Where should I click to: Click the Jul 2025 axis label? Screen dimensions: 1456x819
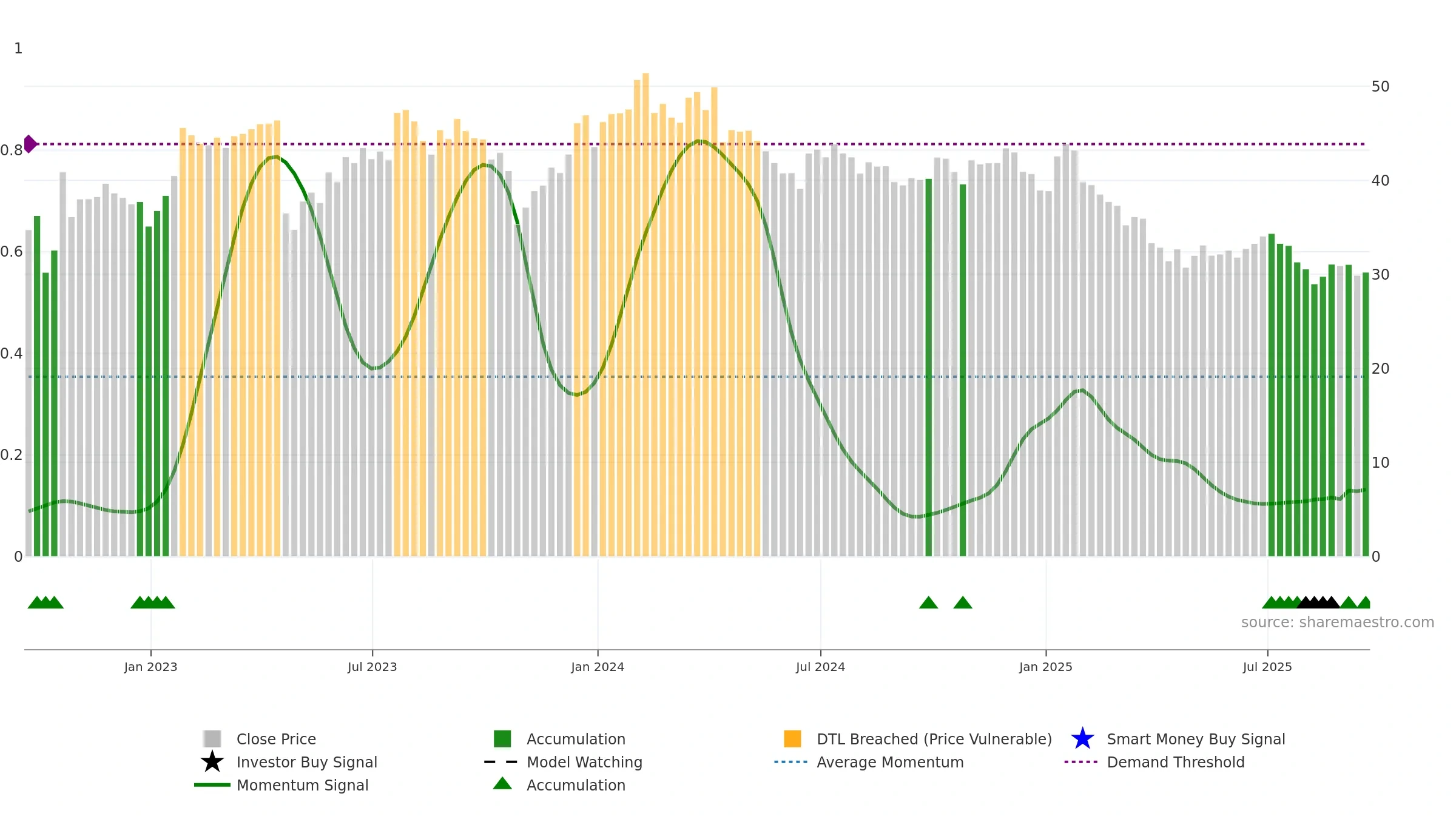click(x=1267, y=667)
